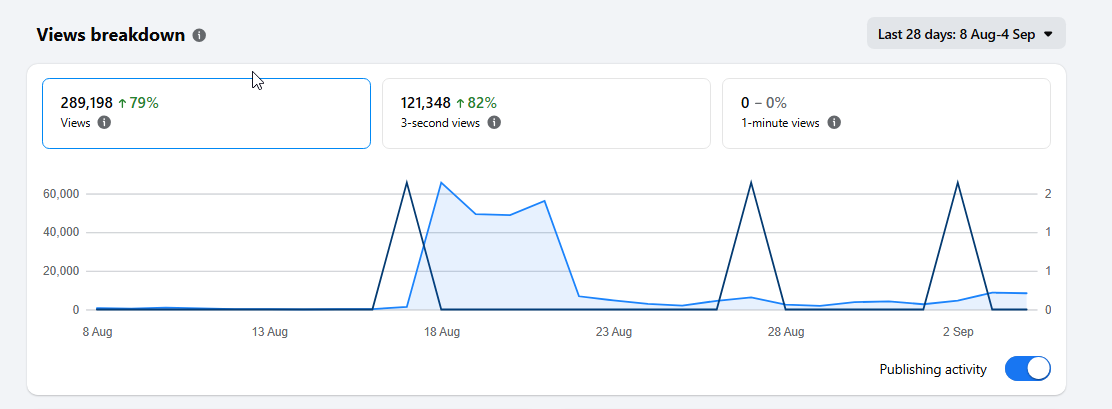The width and height of the screenshot is (1112, 409).
Task: Click the publishing activity spike before 18 Aug
Action: (x=406, y=183)
